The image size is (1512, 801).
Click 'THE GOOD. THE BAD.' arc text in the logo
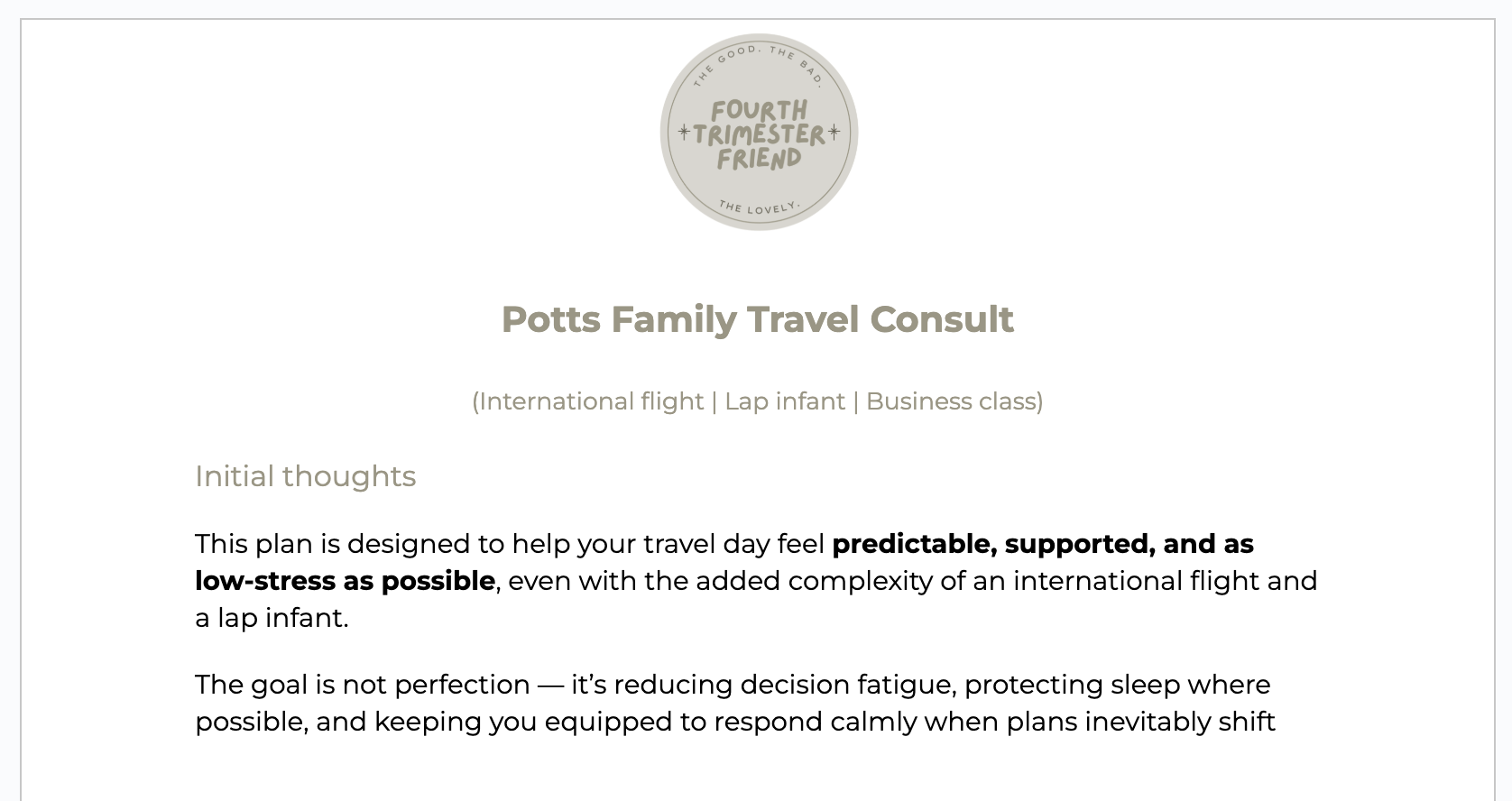[759, 65]
